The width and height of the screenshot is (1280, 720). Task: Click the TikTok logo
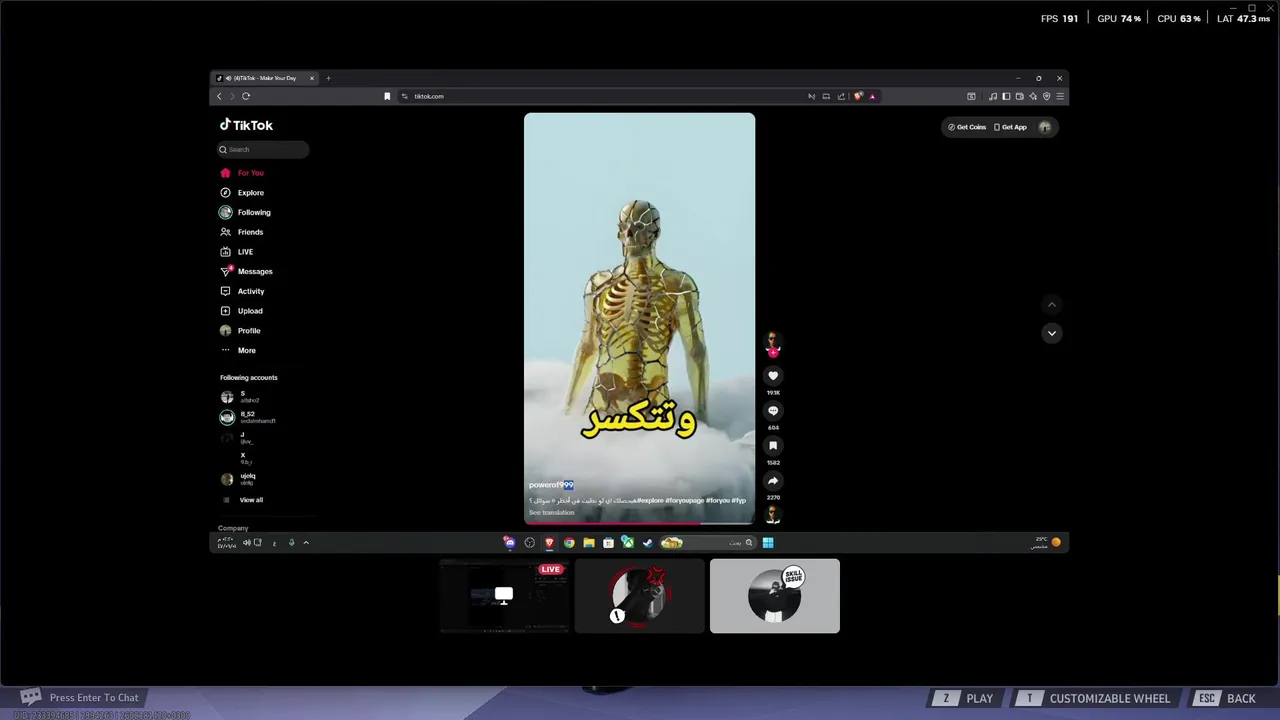pyautogui.click(x=246, y=125)
